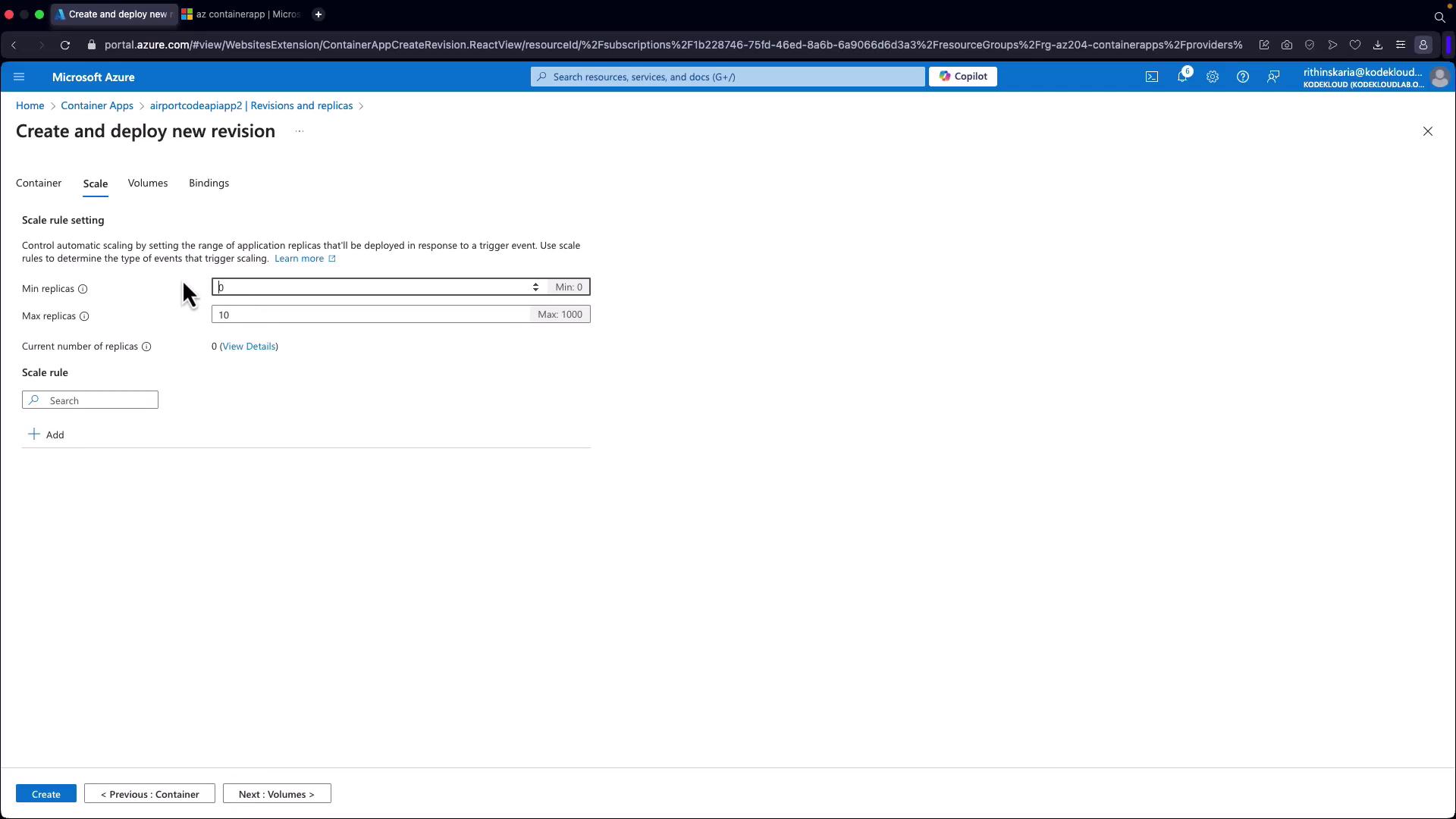
Task: Open Azure Cloud Shell icon
Action: click(1151, 77)
